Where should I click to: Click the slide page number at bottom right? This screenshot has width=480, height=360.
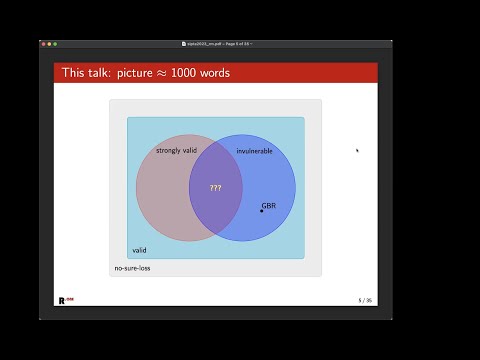point(365,300)
